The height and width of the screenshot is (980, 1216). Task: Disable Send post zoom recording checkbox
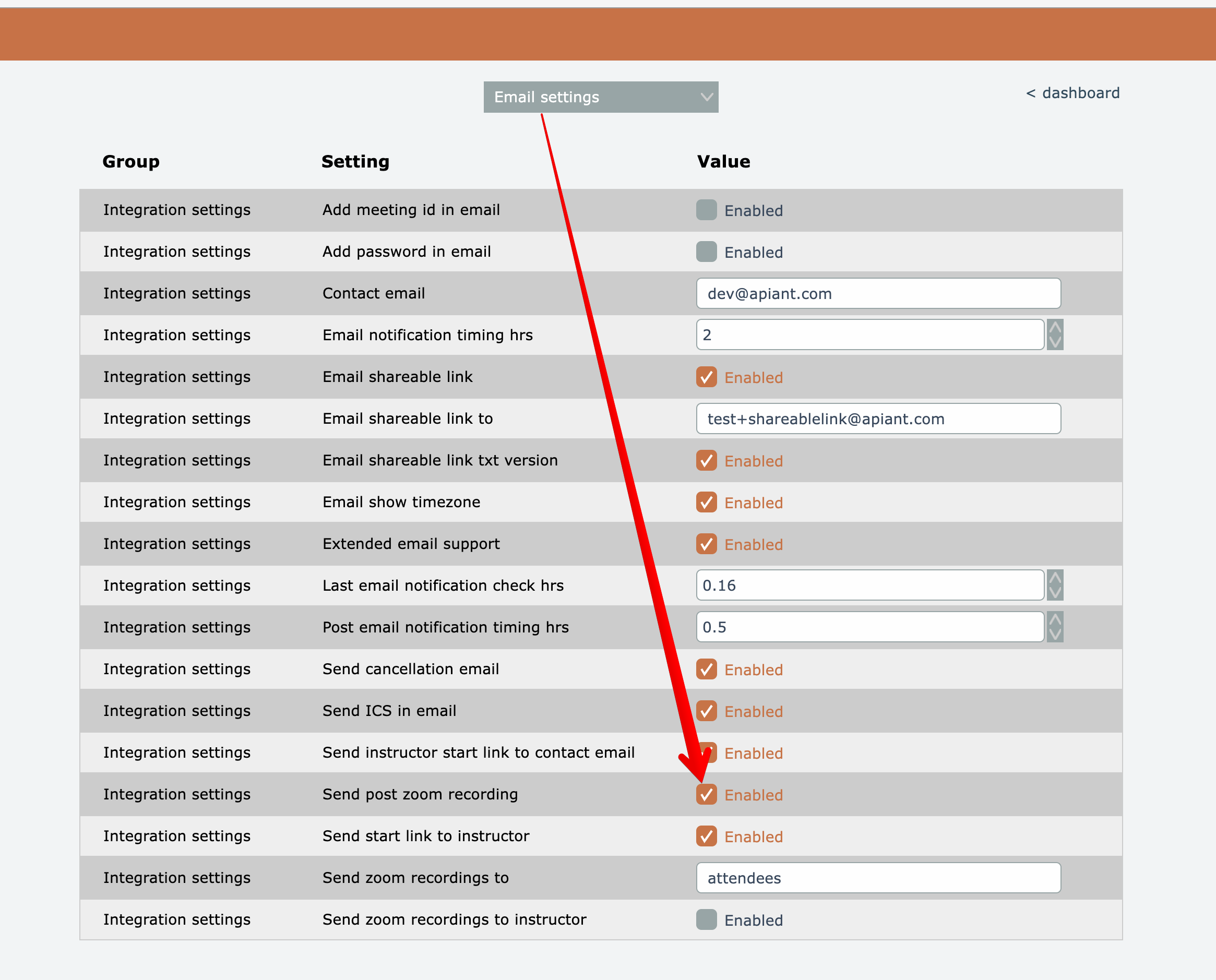pos(706,795)
